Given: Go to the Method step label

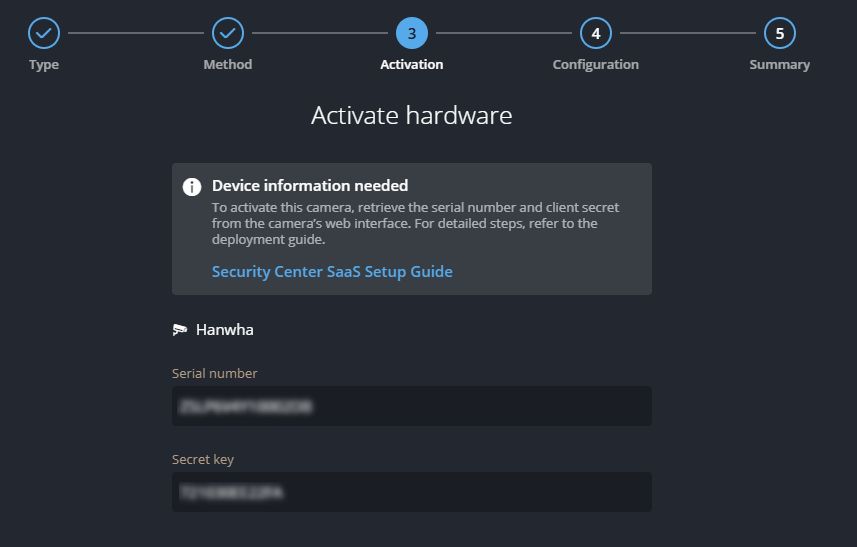Looking at the screenshot, I should click(228, 65).
